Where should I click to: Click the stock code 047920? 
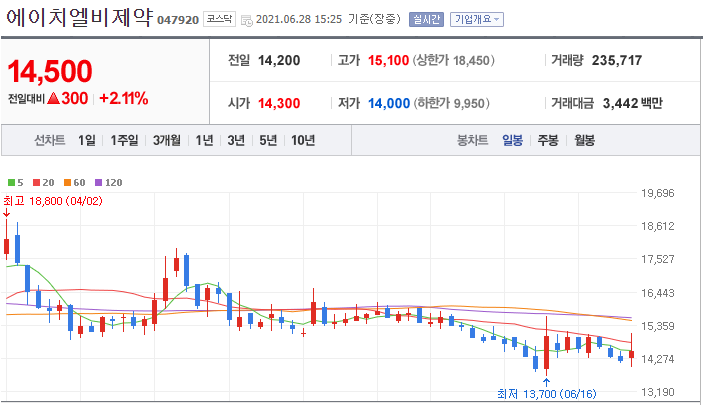pyautogui.click(x=178, y=20)
